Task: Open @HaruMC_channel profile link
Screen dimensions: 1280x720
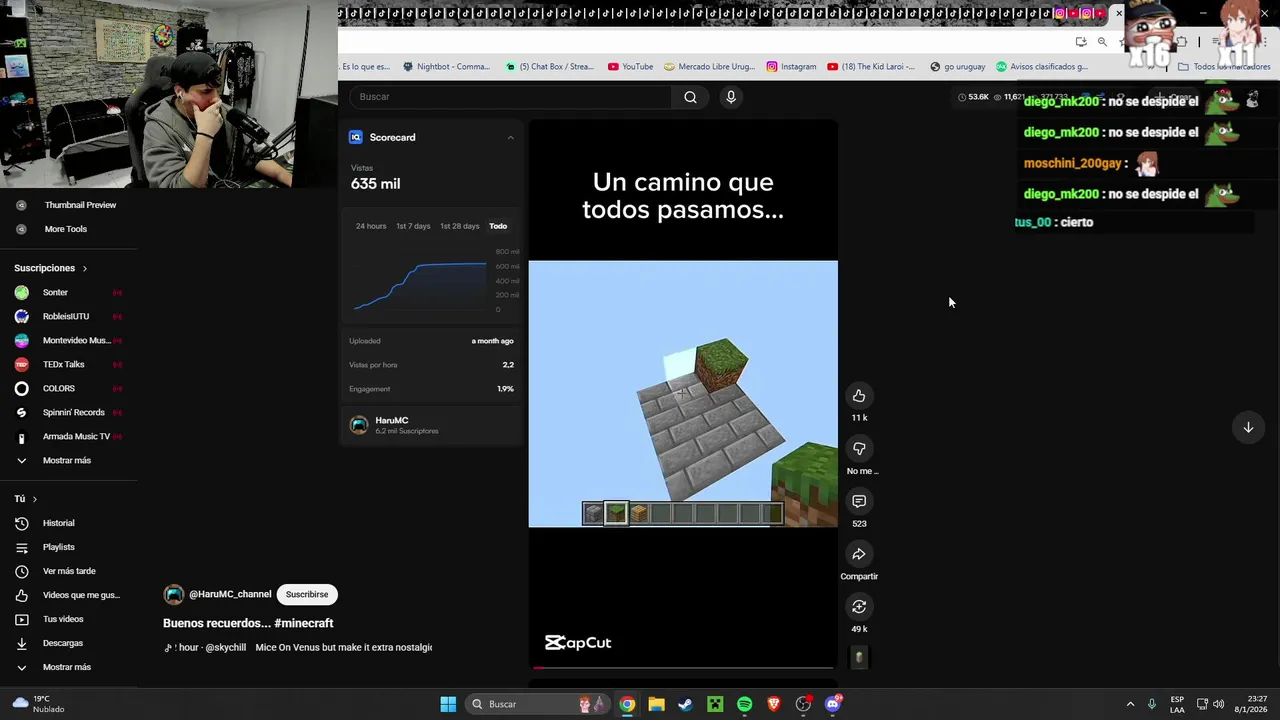Action: click(x=230, y=594)
